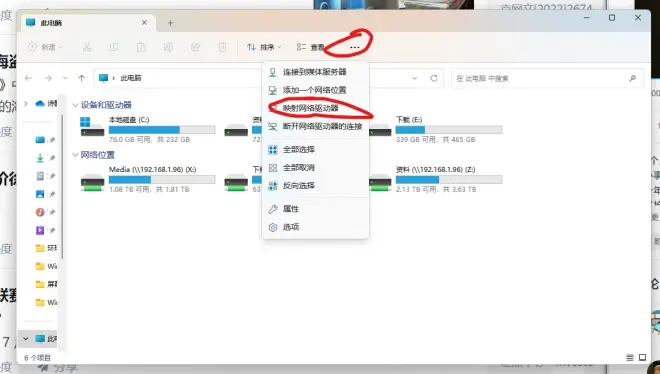
Task: Choose 全部取消 from the menu
Action: pyautogui.click(x=315, y=167)
